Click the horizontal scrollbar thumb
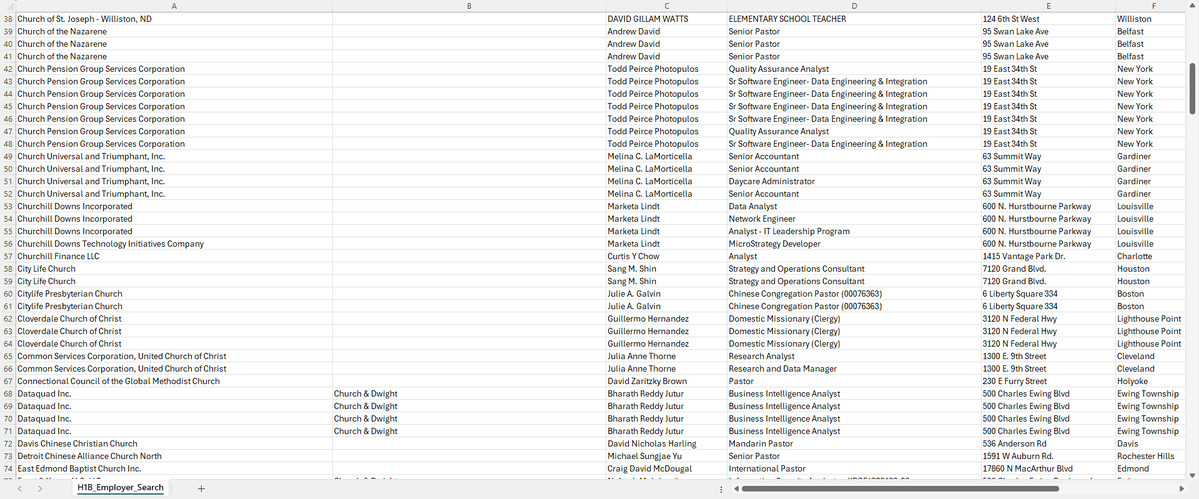The width and height of the screenshot is (1199, 499). (900, 488)
